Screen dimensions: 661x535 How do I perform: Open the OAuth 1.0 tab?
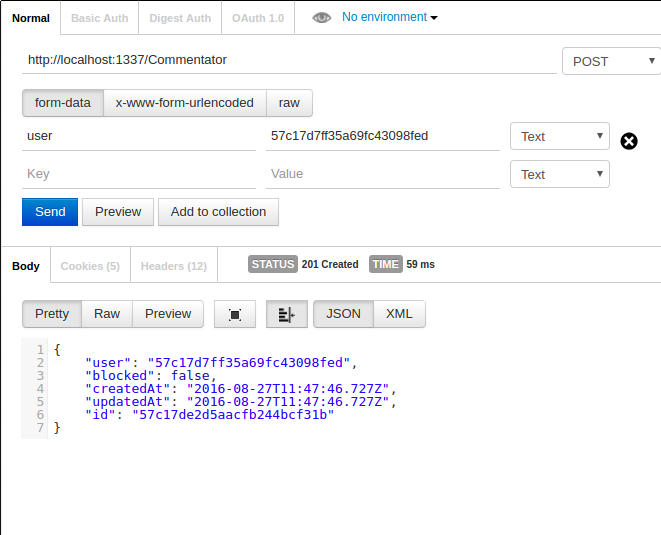258,18
